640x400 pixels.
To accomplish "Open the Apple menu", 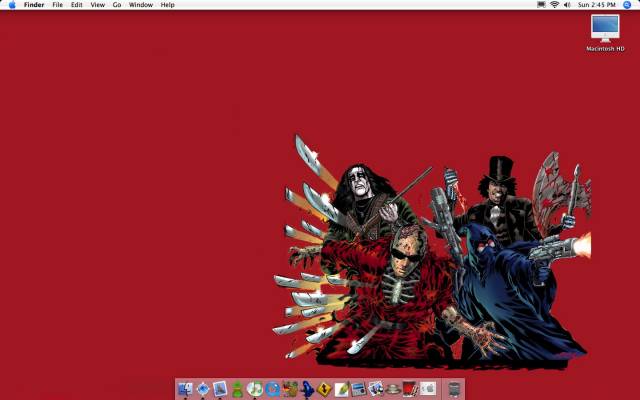I will coord(12,5).
